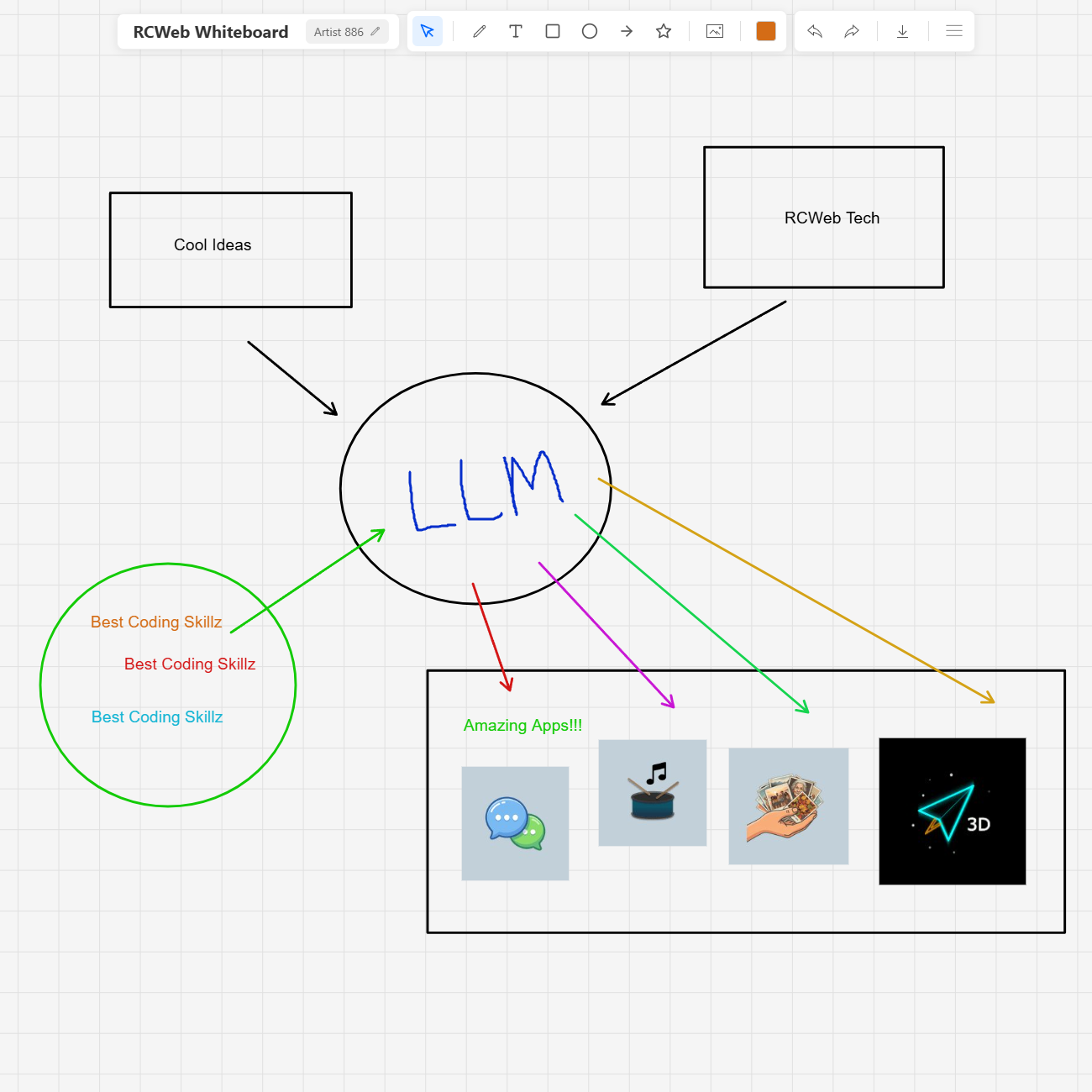The height and width of the screenshot is (1092, 1092).
Task: Edit the Artist 886 name
Action: [347, 32]
